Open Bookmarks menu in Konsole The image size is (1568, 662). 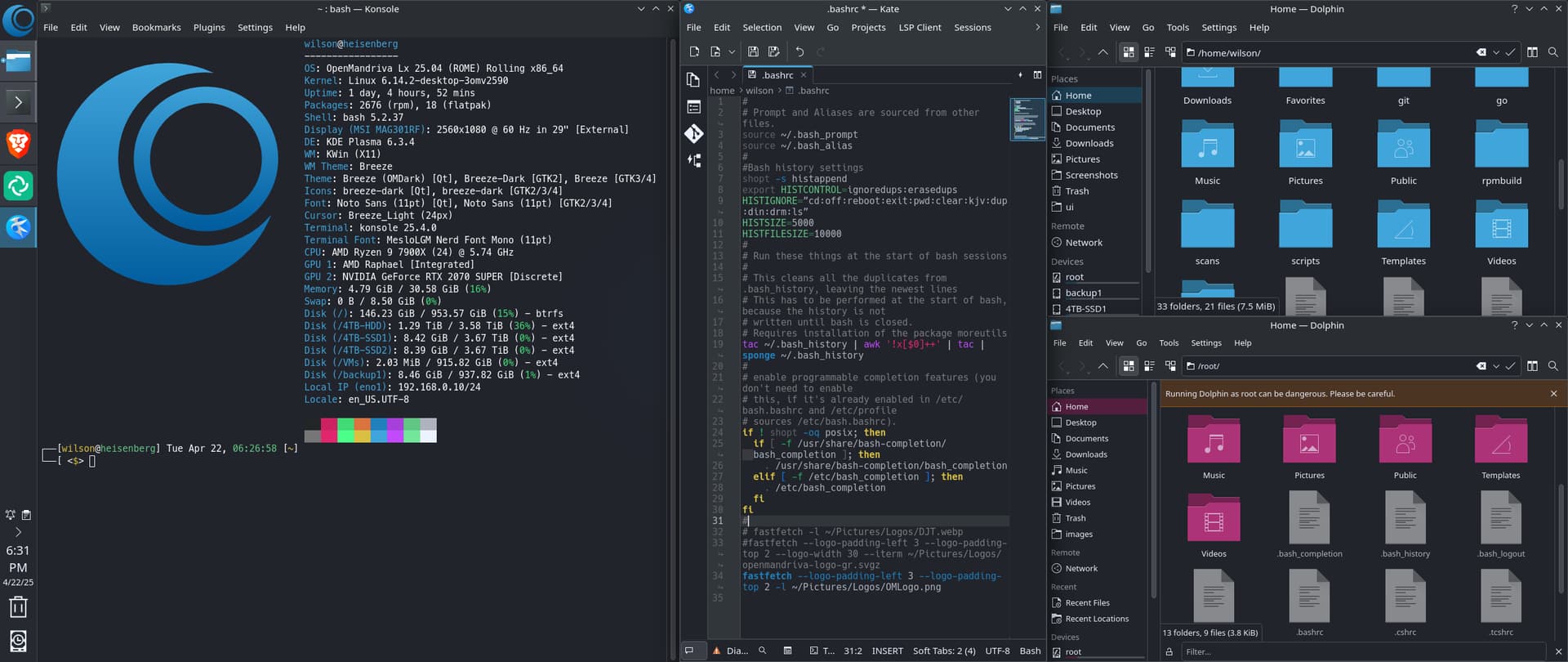pos(156,27)
